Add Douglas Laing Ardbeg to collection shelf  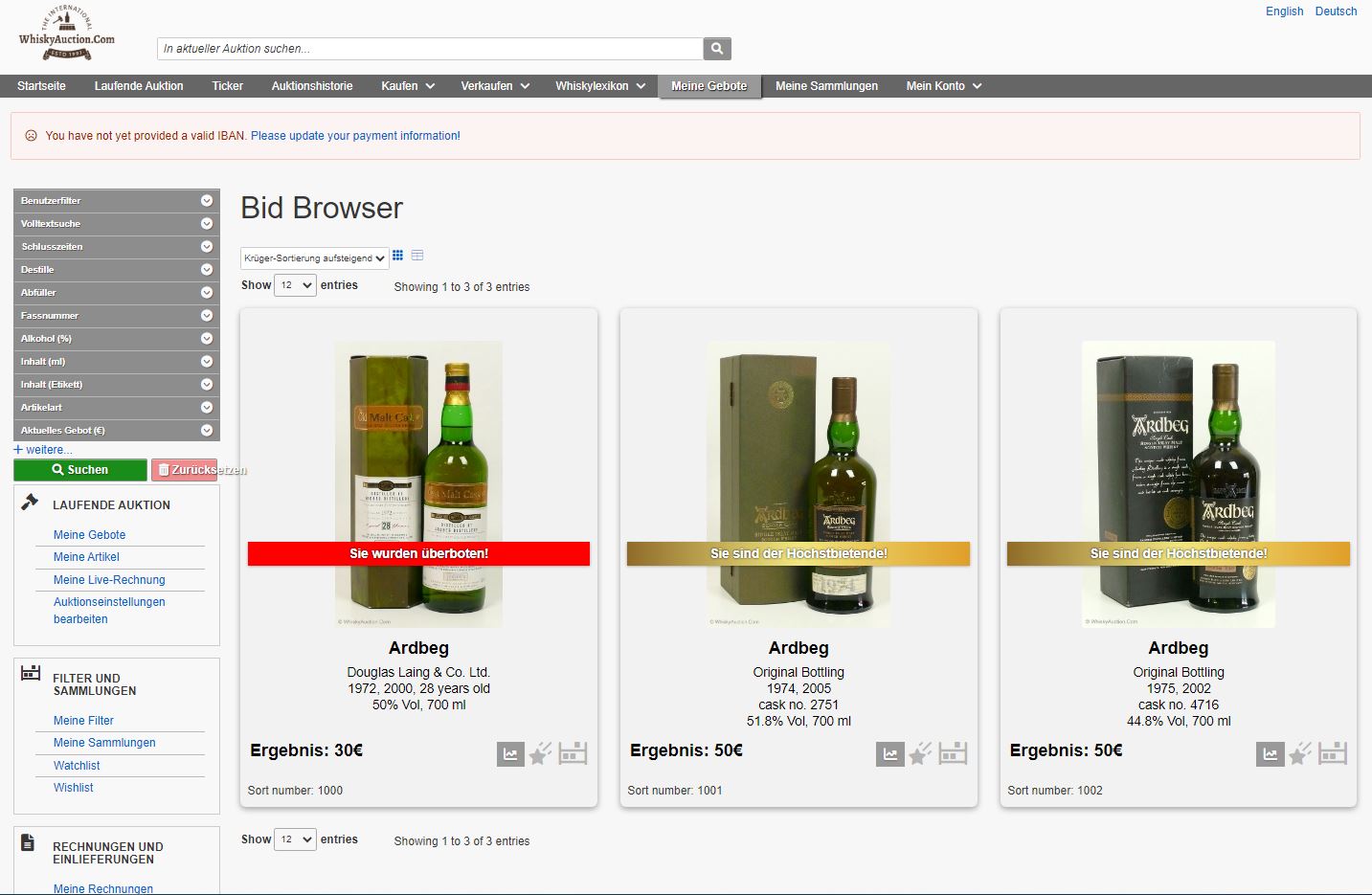click(x=573, y=754)
